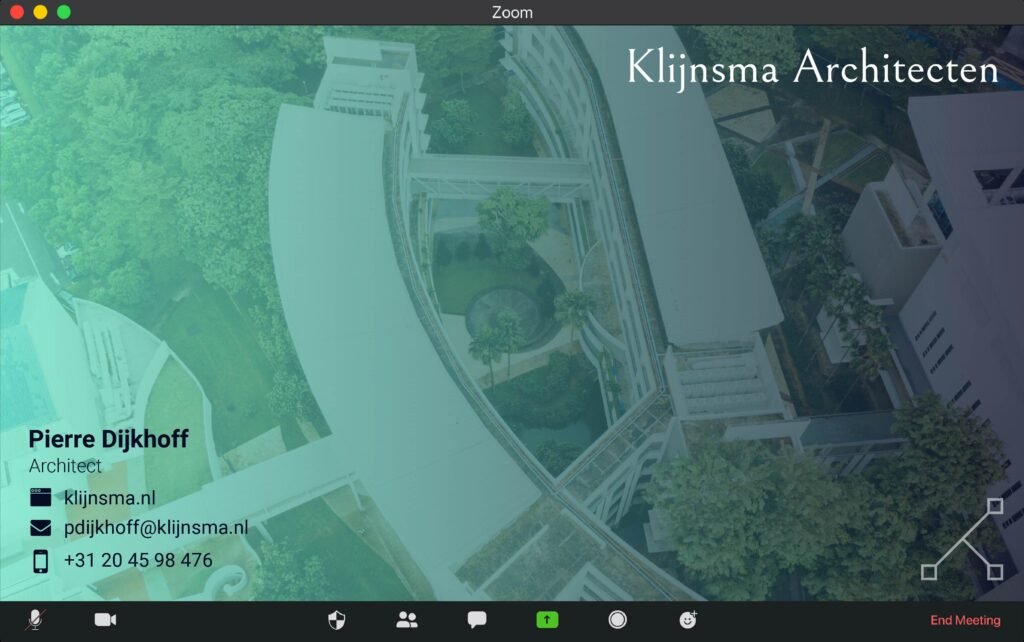
Task: Toggle the video camera icon
Action: pyautogui.click(x=105, y=619)
